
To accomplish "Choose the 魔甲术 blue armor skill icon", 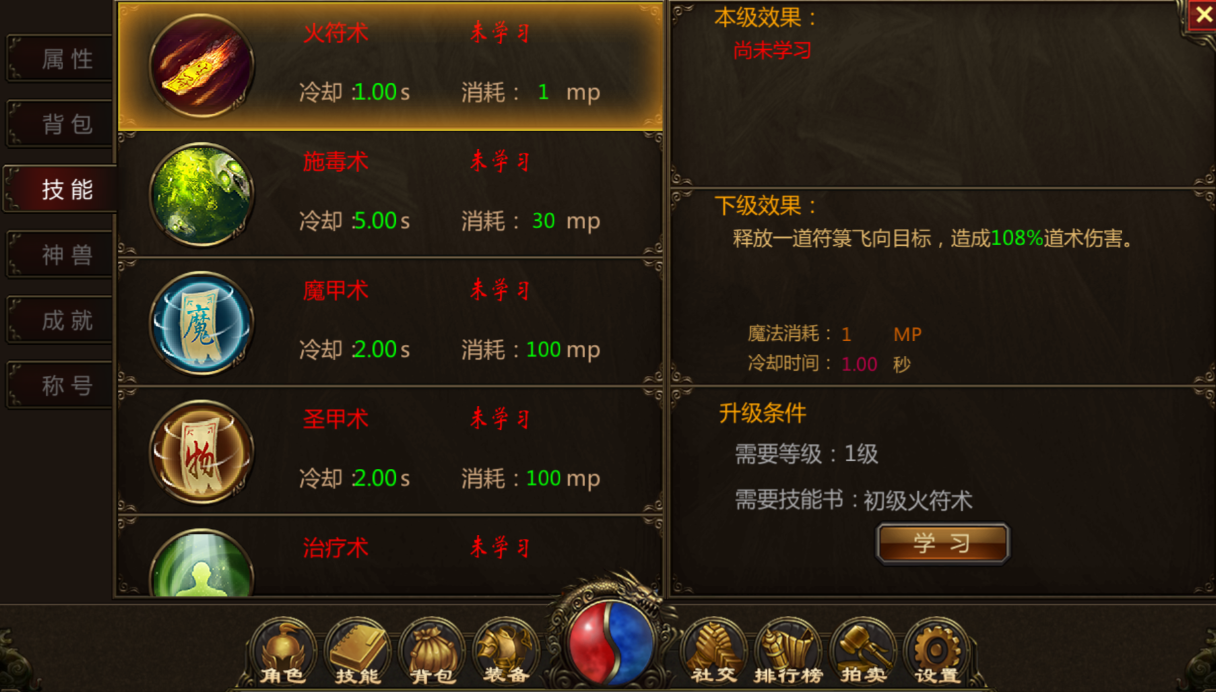I will pos(202,323).
